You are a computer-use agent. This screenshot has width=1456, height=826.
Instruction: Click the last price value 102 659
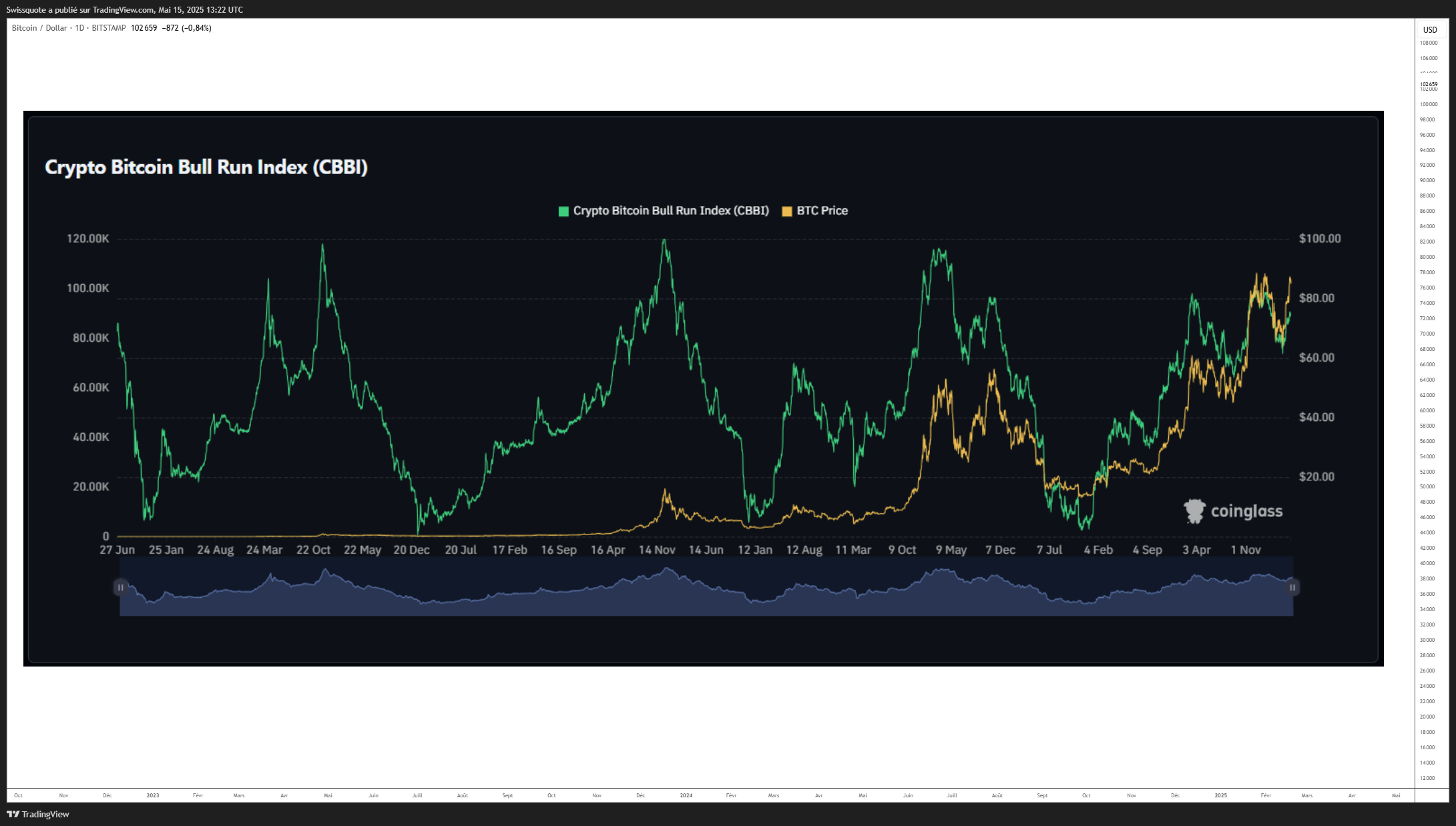point(144,28)
